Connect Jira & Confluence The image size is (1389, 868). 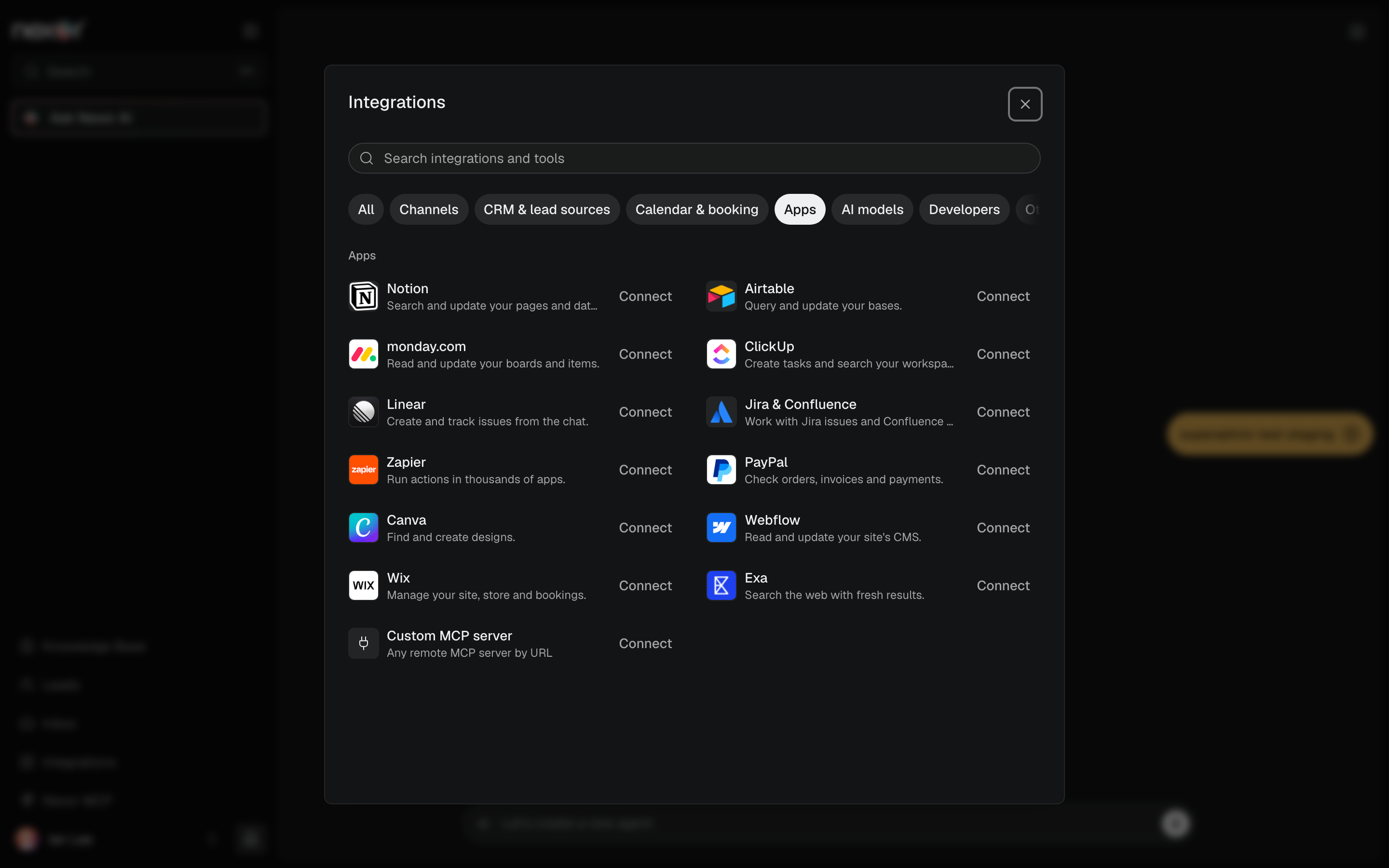click(x=1003, y=412)
